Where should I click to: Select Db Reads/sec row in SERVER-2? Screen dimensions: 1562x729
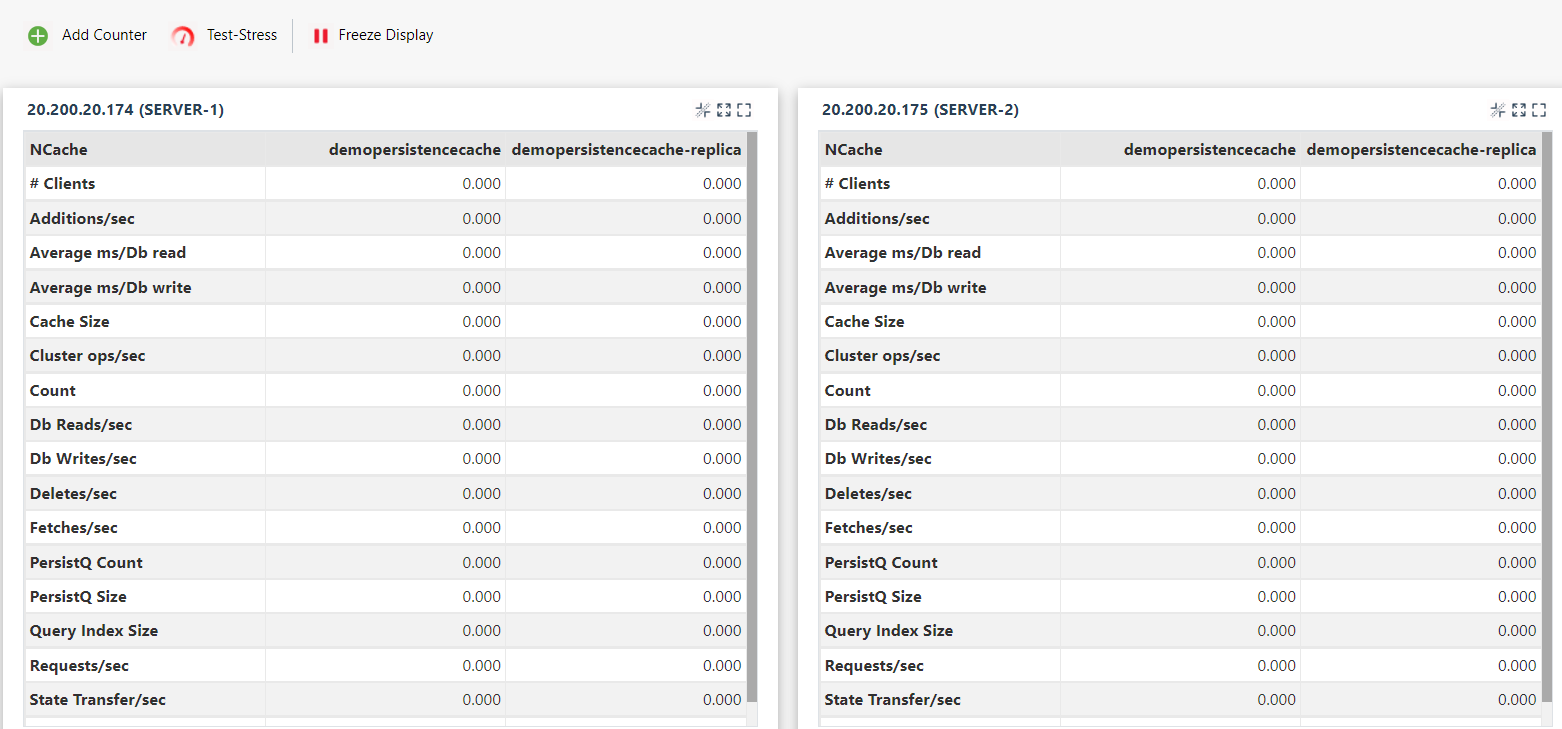(x=1181, y=425)
